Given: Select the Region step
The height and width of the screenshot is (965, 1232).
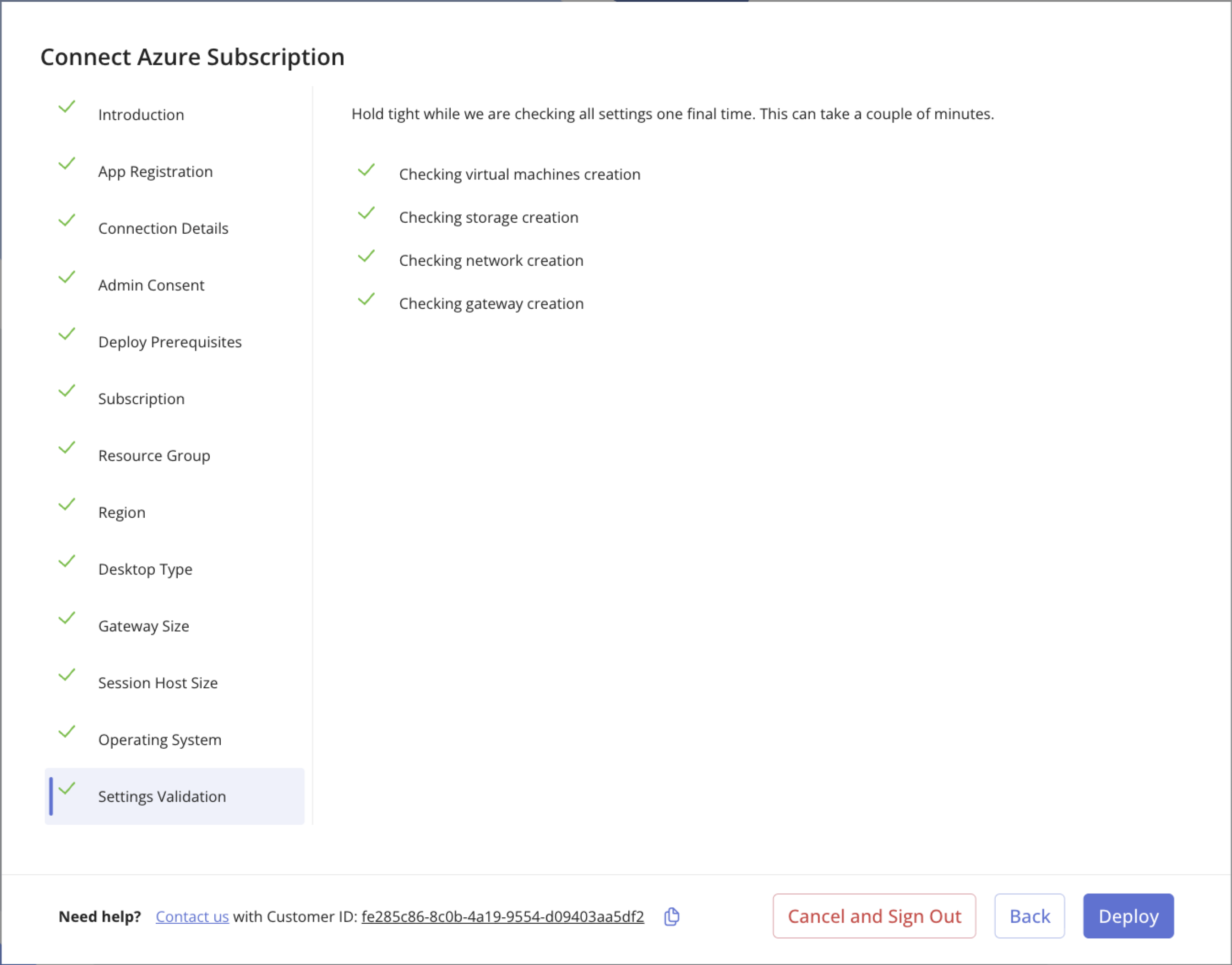Looking at the screenshot, I should 121,512.
